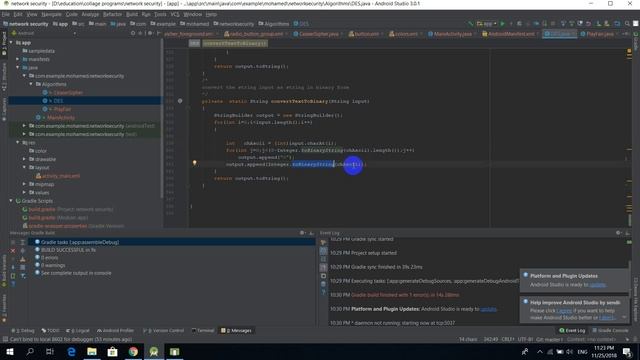Open File Explorer from the taskbar
The height and width of the screenshot is (360, 640).
(92, 351)
